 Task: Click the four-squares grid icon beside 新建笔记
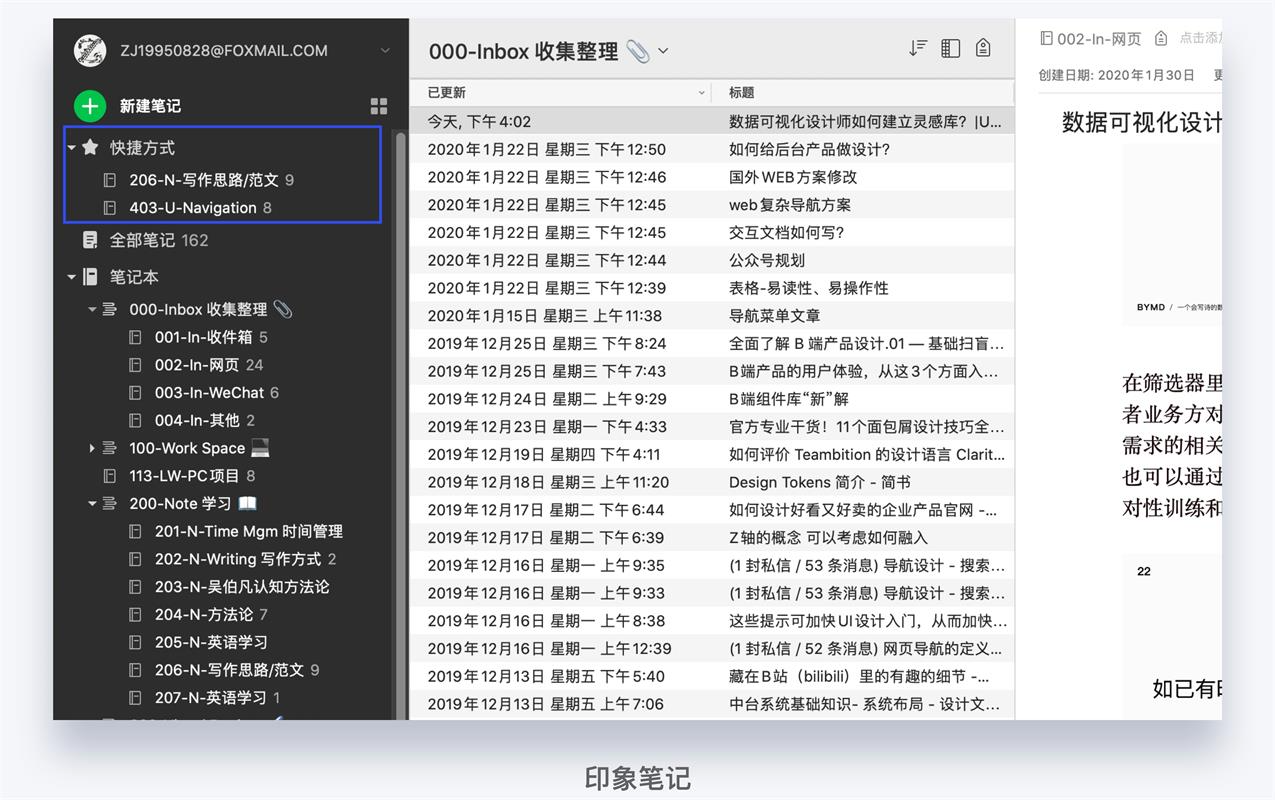tap(379, 106)
